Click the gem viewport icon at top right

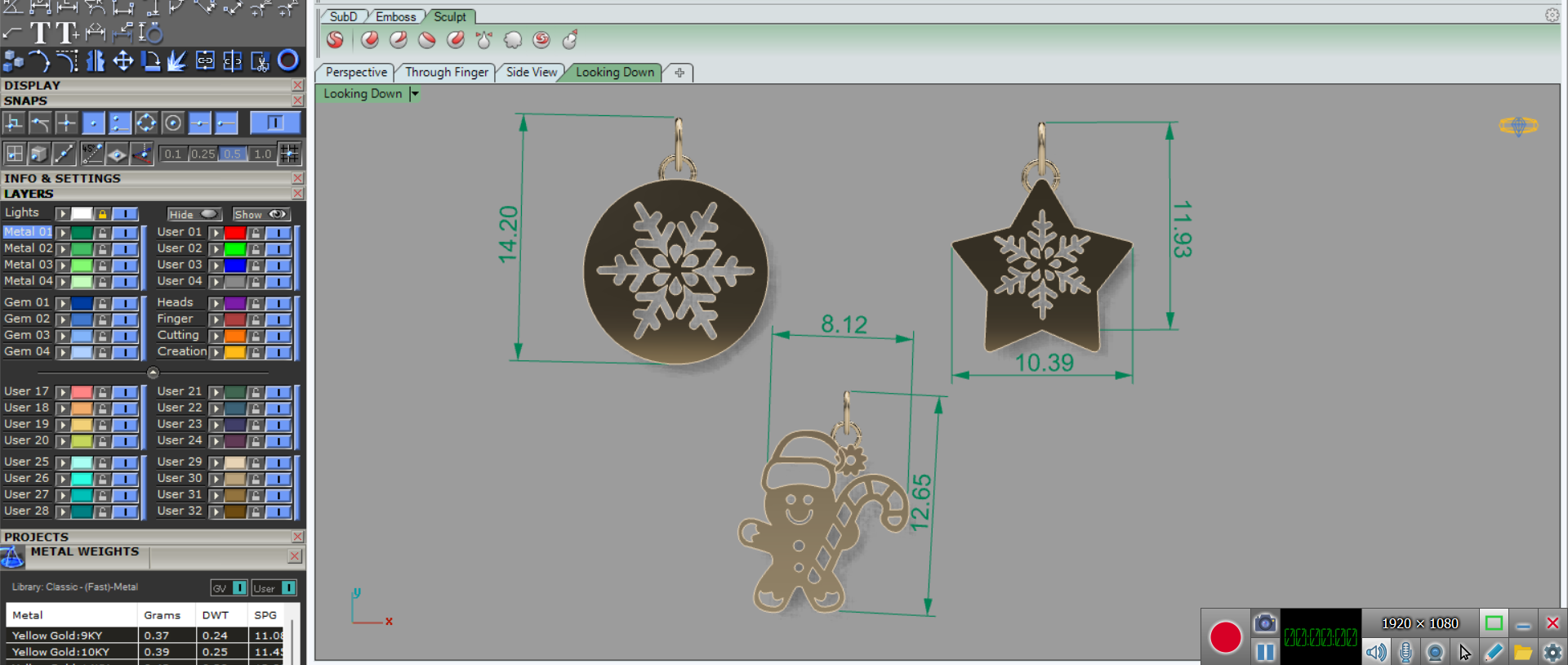[x=1518, y=126]
